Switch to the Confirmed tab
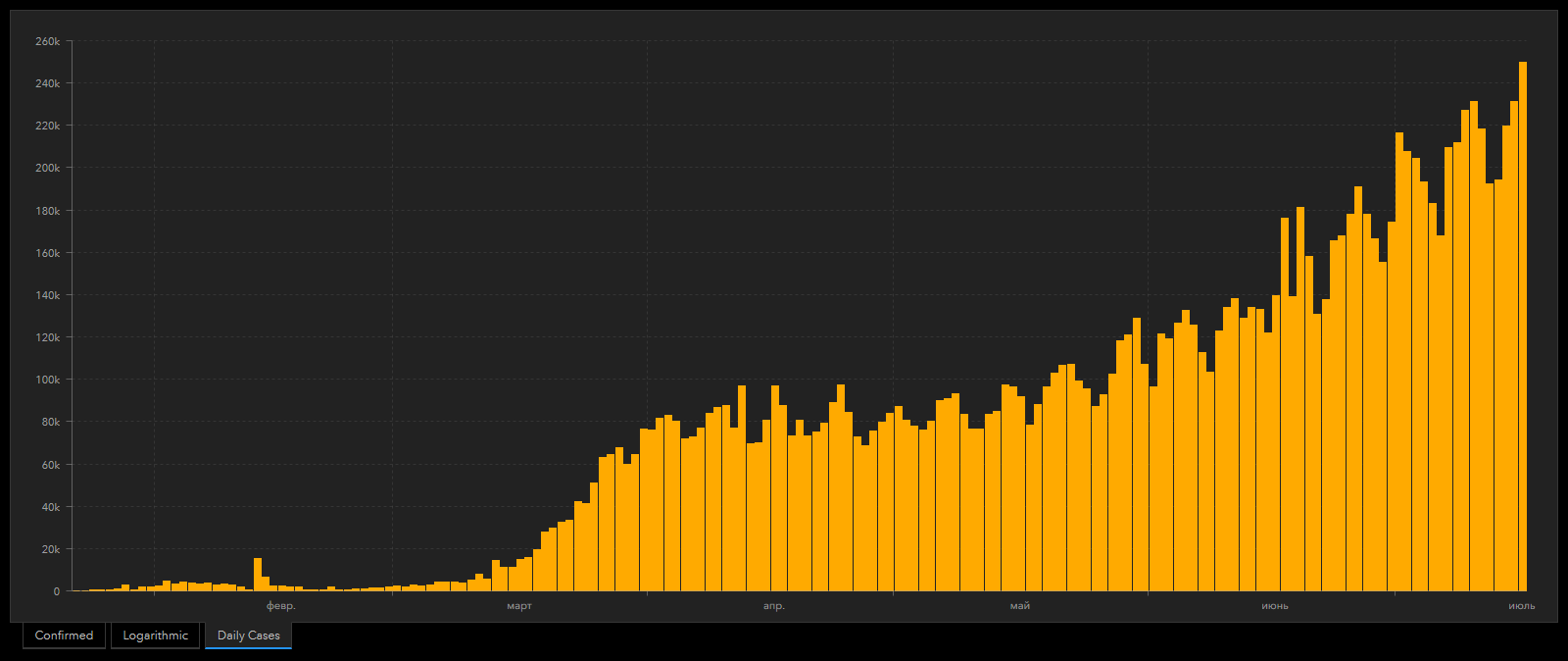1568x661 pixels. (x=64, y=636)
